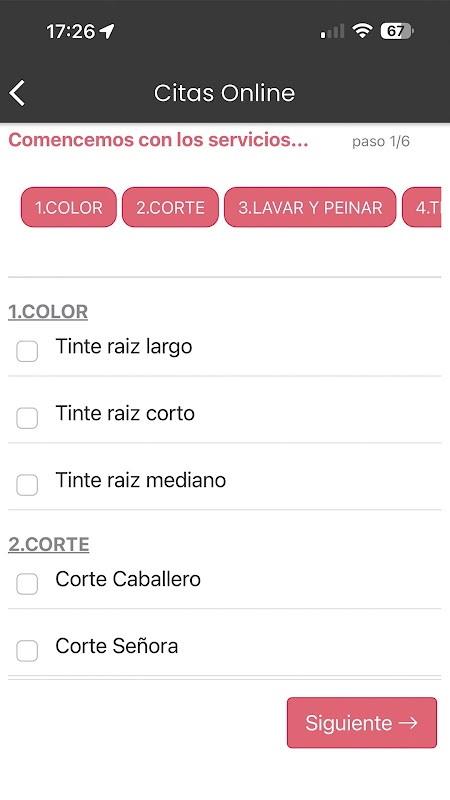Viewport: 450px width, 800px height.
Task: Tap the back arrow in header
Action: coord(17,93)
